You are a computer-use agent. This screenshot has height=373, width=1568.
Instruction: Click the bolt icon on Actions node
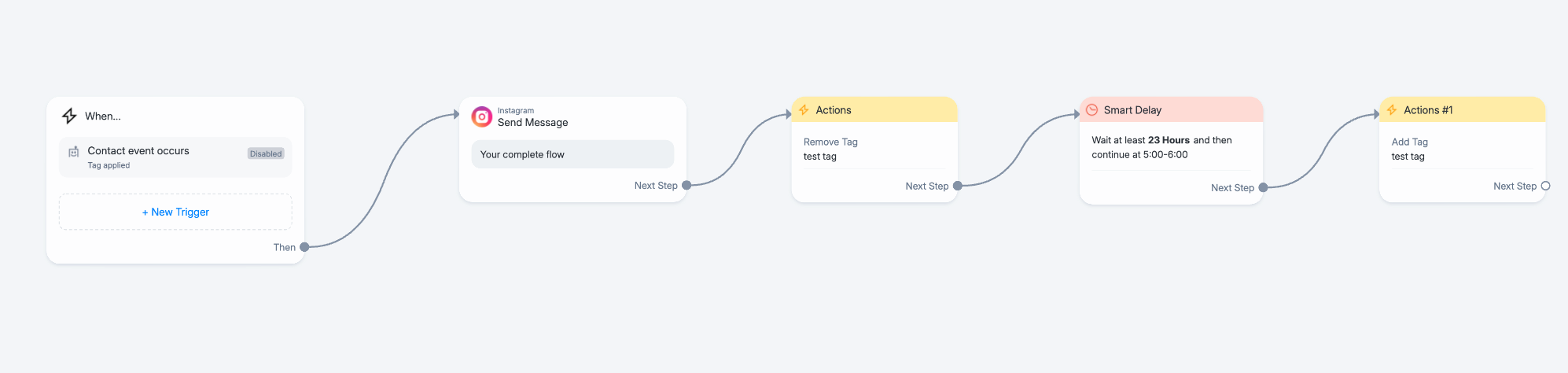[x=804, y=110]
